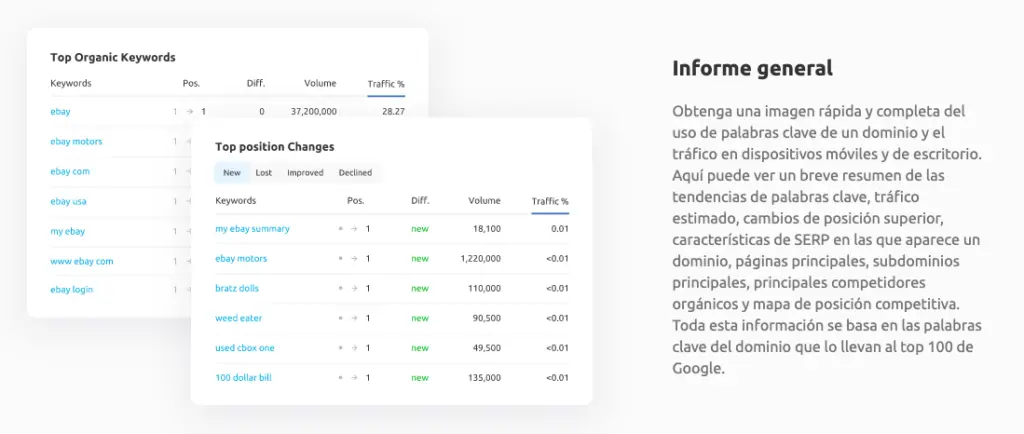This screenshot has width=1024, height=434.
Task: Sort Top Organic Keywords by Traffic %
Action: (x=386, y=84)
